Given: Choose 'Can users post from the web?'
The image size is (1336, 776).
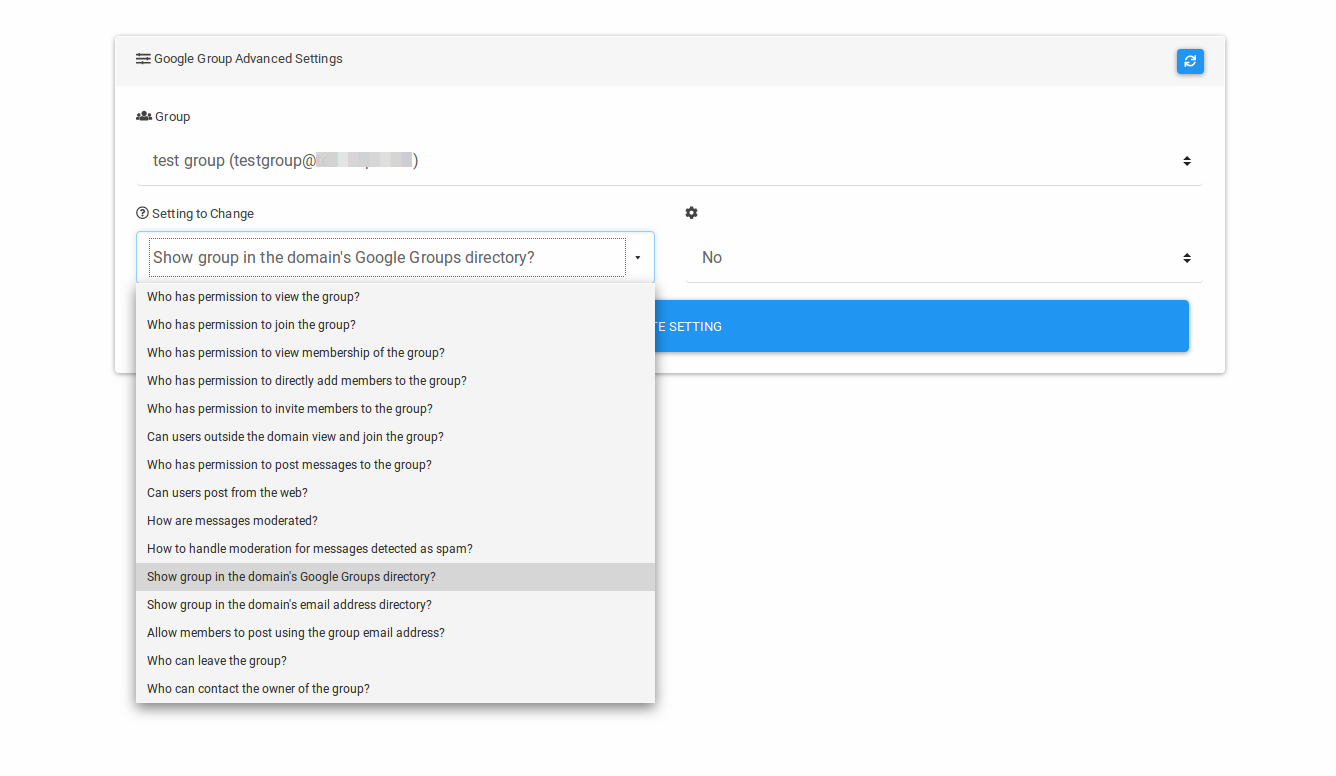Looking at the screenshot, I should coord(395,493).
